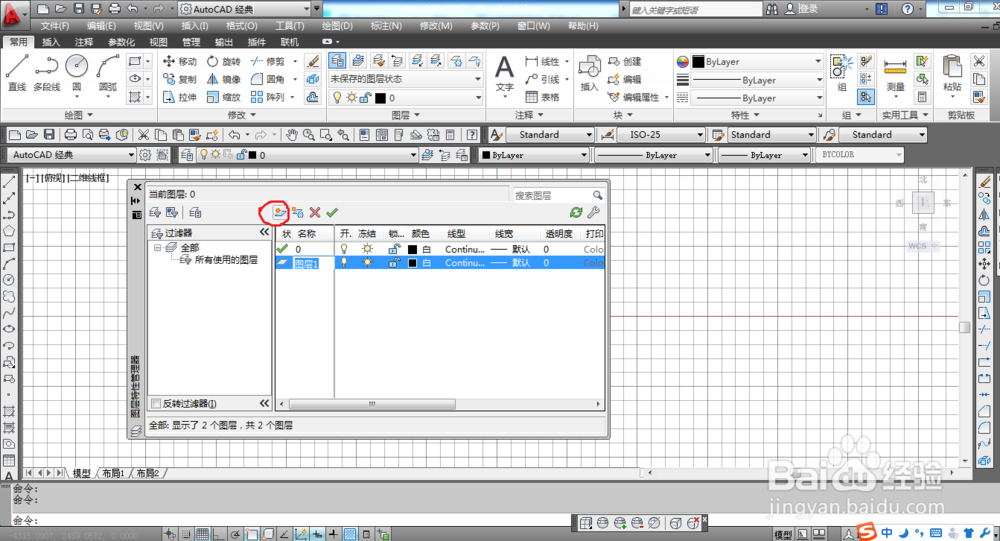
Task: Select the Polyline (多段线) tool
Action: (x=47, y=73)
